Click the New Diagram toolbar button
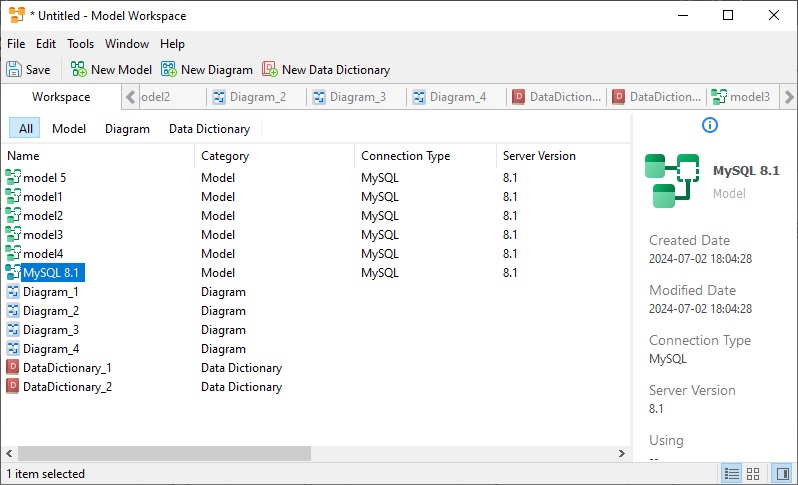This screenshot has height=485, width=798. [207, 69]
